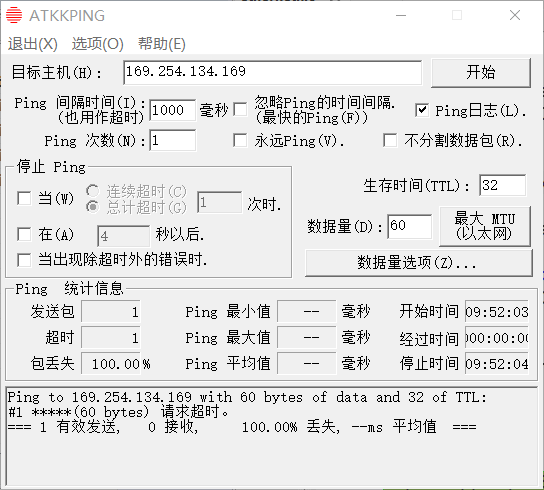Enable 忽略Ping的时间间隔 checkbox
Image resolution: width=544 pixels, height=490 pixels.
(x=240, y=110)
